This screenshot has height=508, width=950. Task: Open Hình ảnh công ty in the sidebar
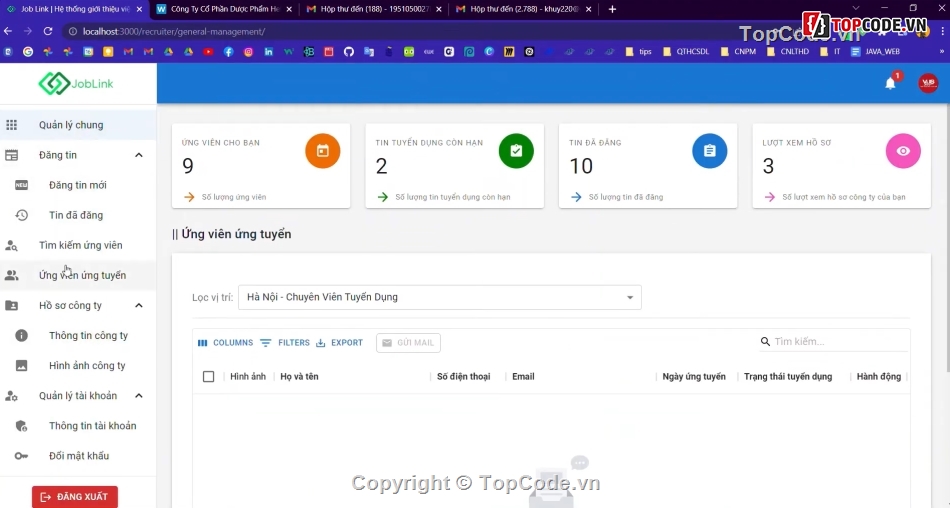(x=78, y=366)
